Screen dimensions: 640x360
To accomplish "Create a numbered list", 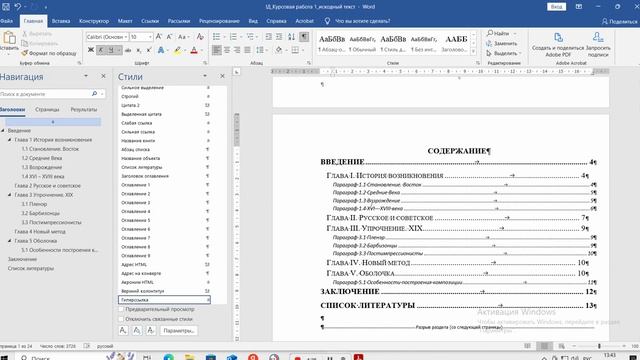I will [233, 37].
